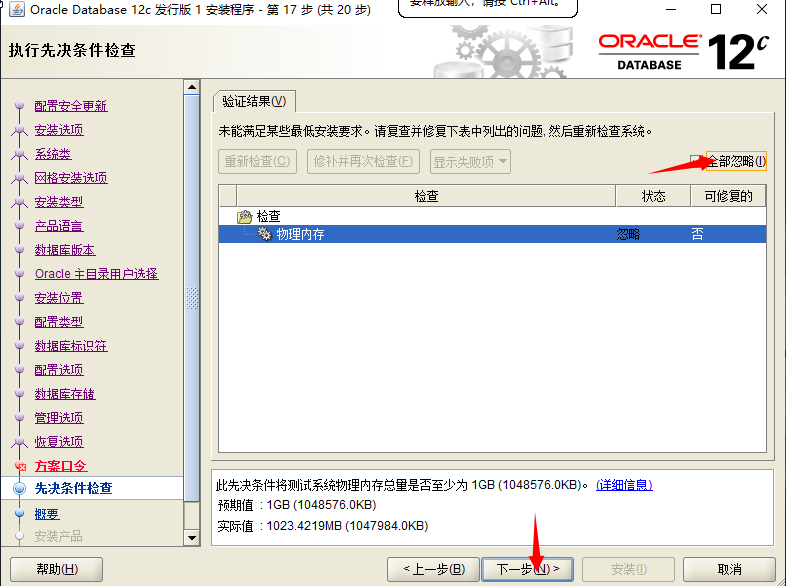Open the 配置类型 step
The width and height of the screenshot is (786, 586).
click(59, 322)
